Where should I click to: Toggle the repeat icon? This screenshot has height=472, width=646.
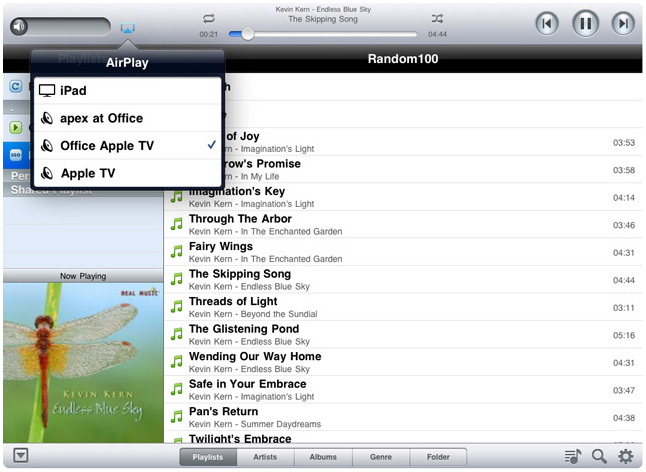click(208, 18)
